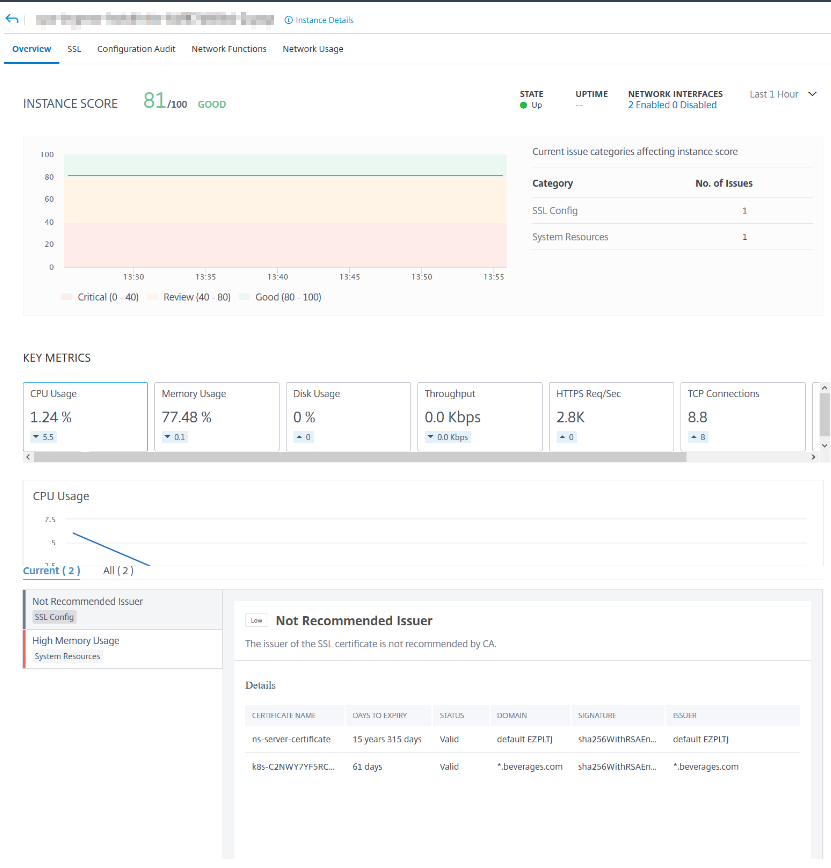Switch to the Current (2) issues tab
Image resolution: width=831 pixels, height=868 pixels.
point(51,571)
